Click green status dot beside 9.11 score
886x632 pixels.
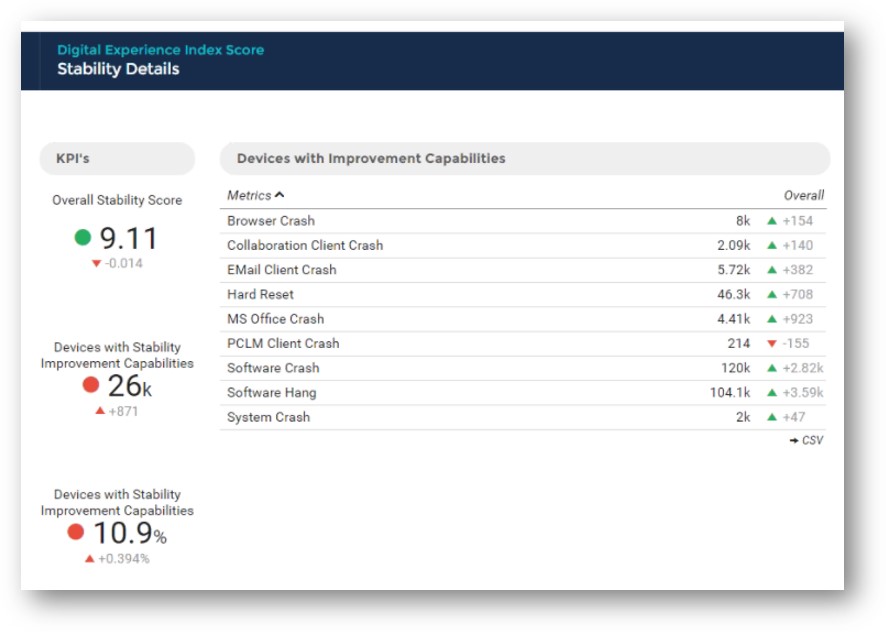[x=83, y=238]
